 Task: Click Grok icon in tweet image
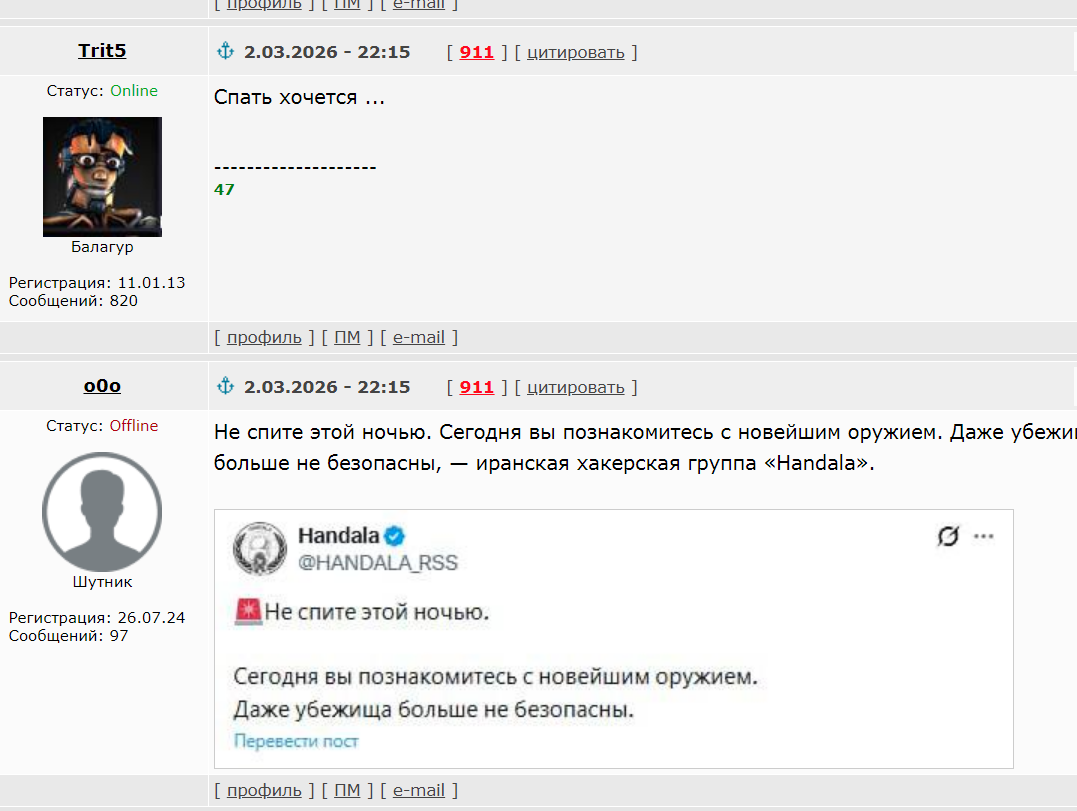949,536
